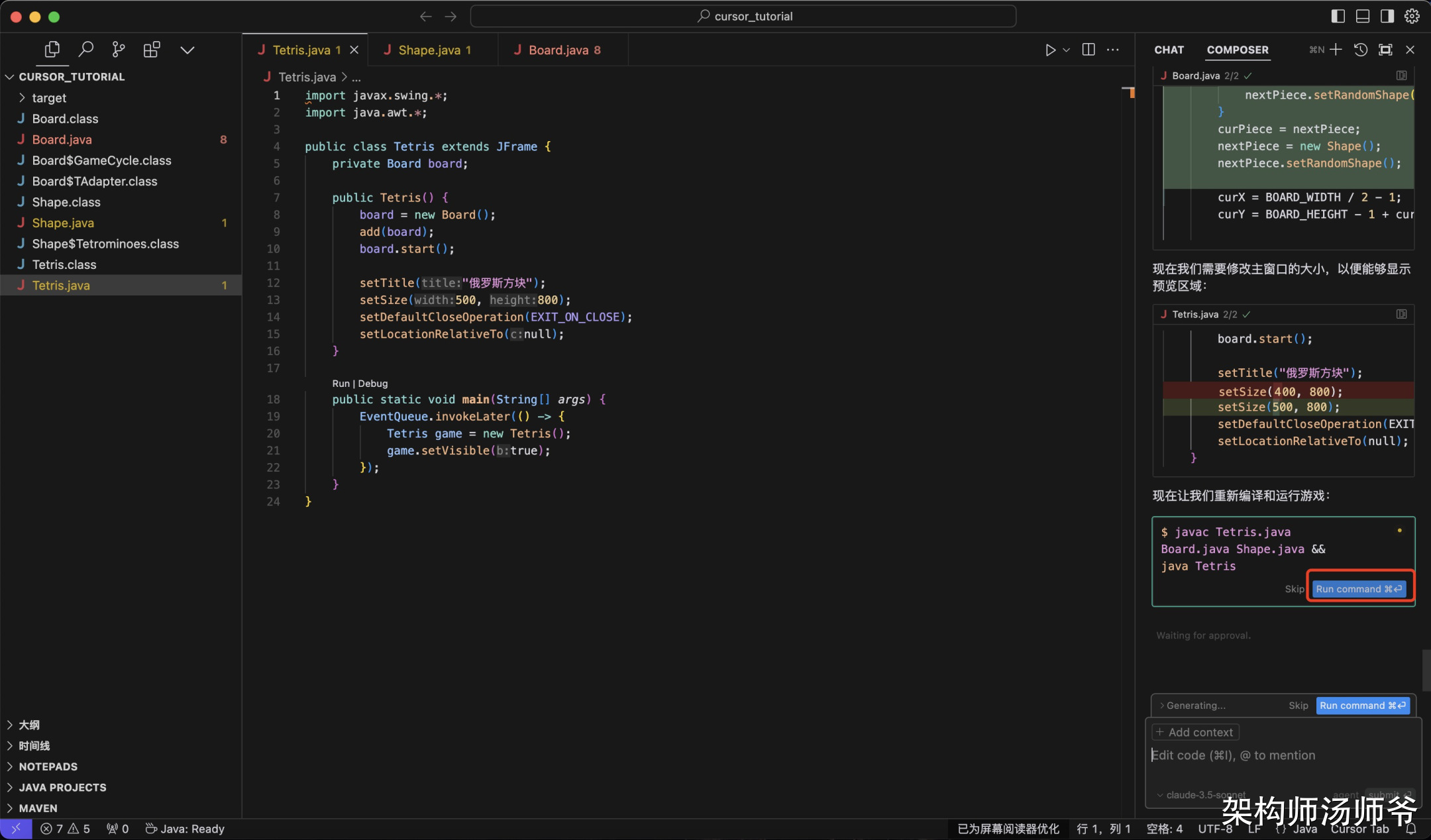1431x840 pixels.
Task: Expand the target folder
Action: click(49, 97)
